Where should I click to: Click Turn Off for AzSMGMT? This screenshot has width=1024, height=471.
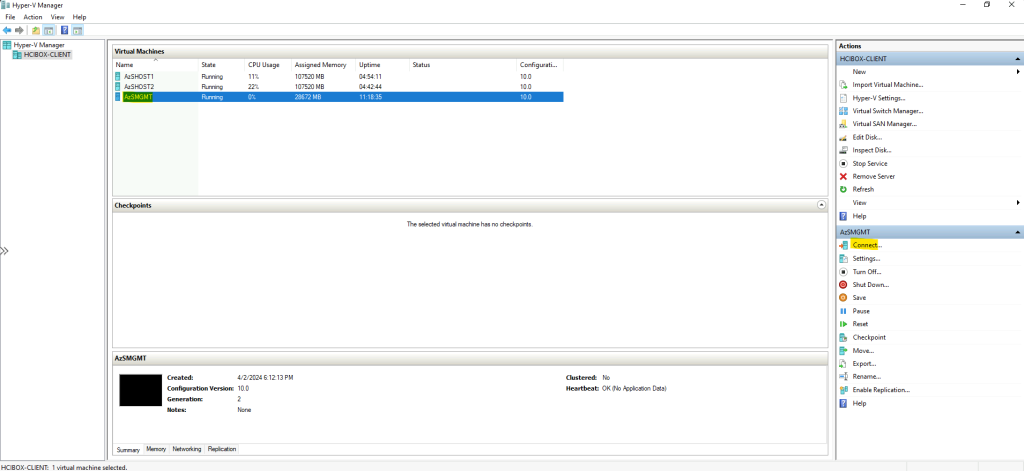click(x=867, y=272)
